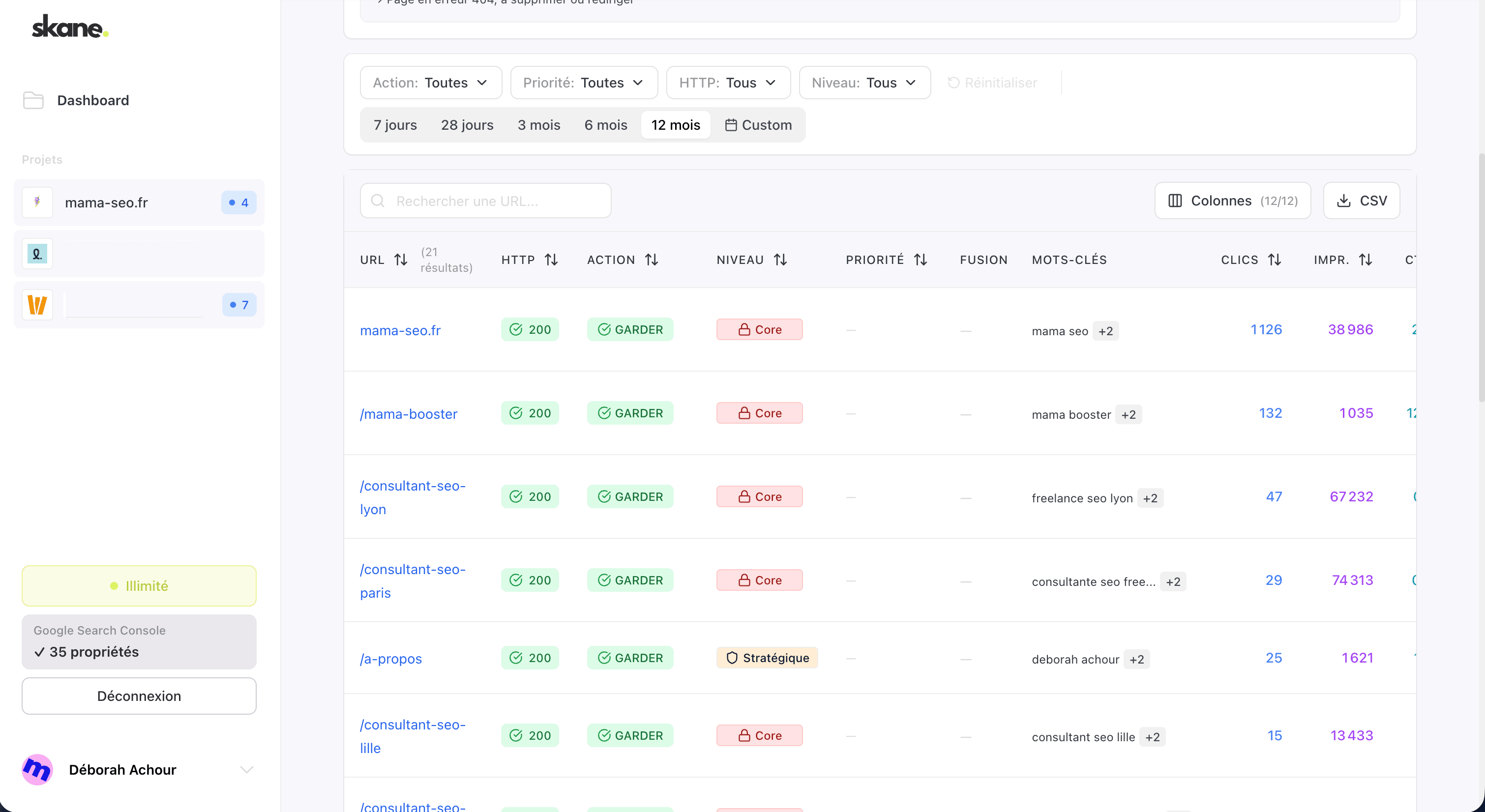The image size is (1485, 812).
Task: Click the CLICS sort arrows icon
Action: pyautogui.click(x=1275, y=260)
